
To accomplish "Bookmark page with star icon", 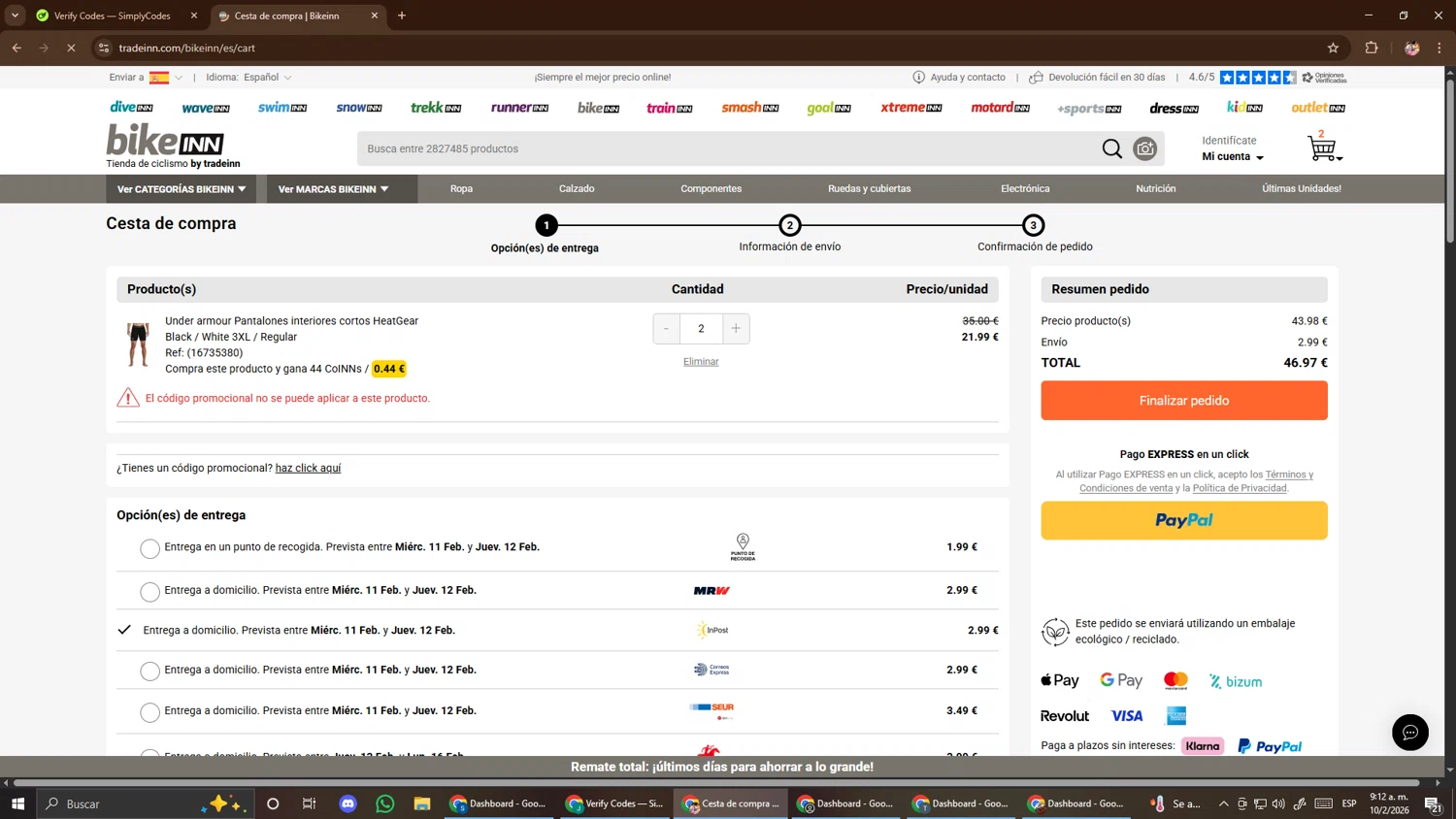I will point(1333,48).
